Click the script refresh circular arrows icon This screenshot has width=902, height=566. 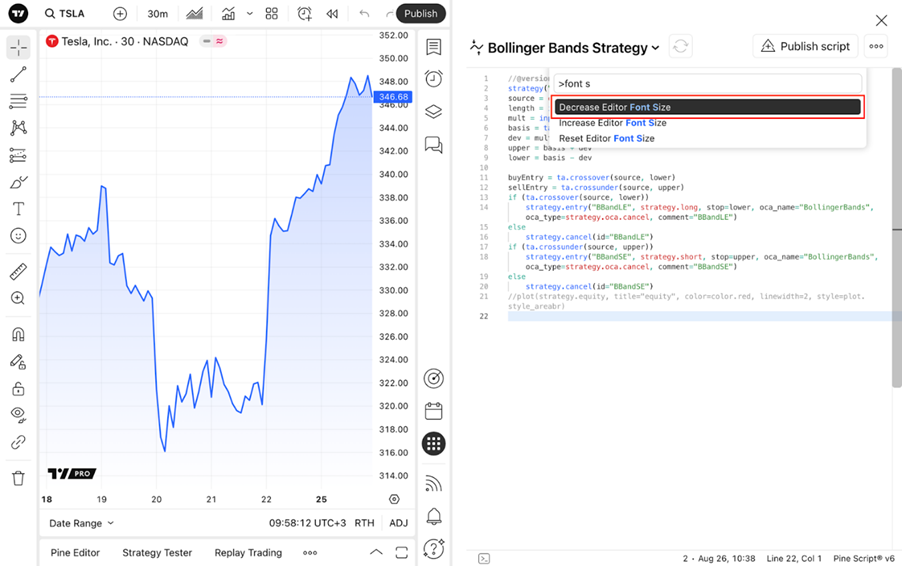click(x=681, y=46)
